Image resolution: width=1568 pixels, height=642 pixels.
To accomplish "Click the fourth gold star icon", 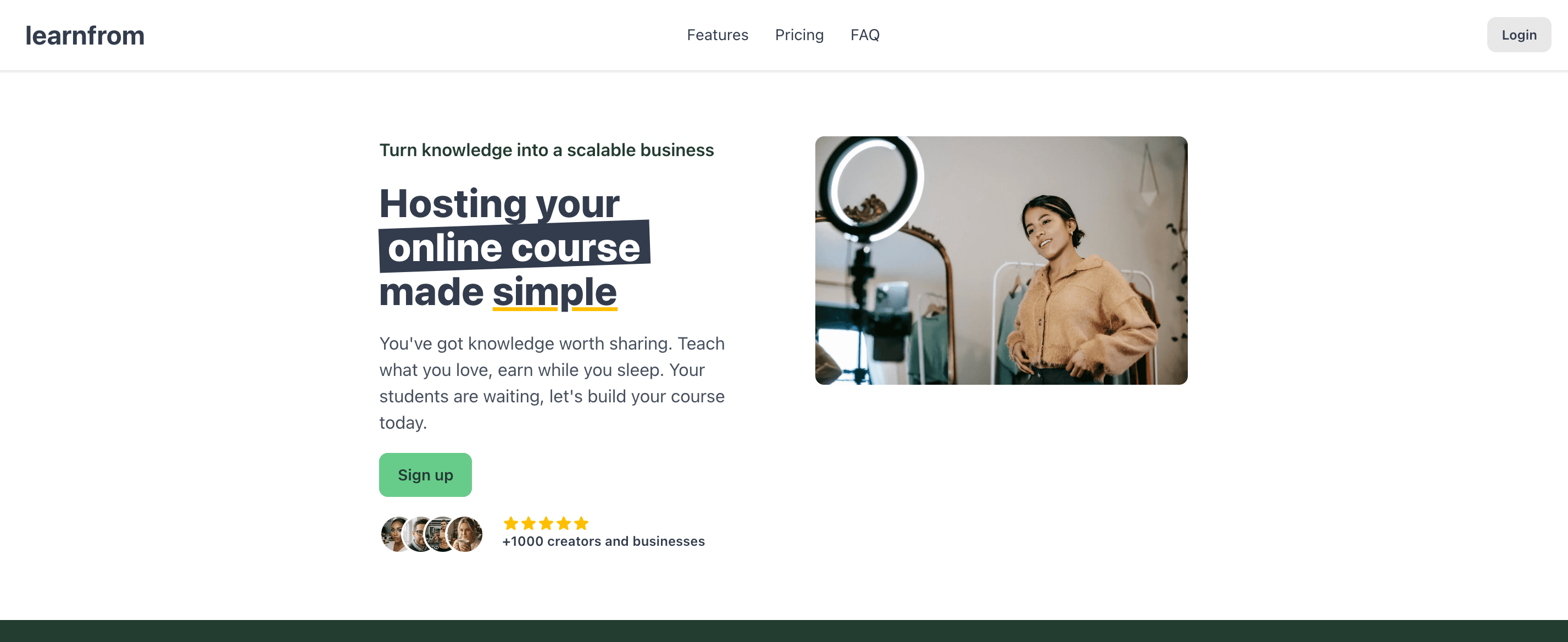I will pyautogui.click(x=564, y=523).
